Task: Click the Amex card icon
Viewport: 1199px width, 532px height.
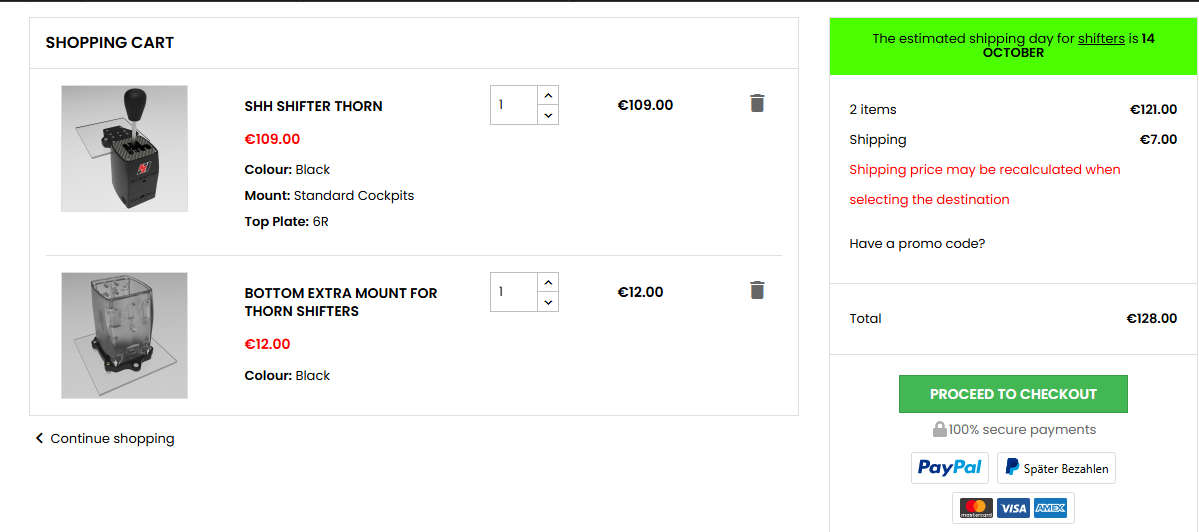Action: [x=1050, y=508]
